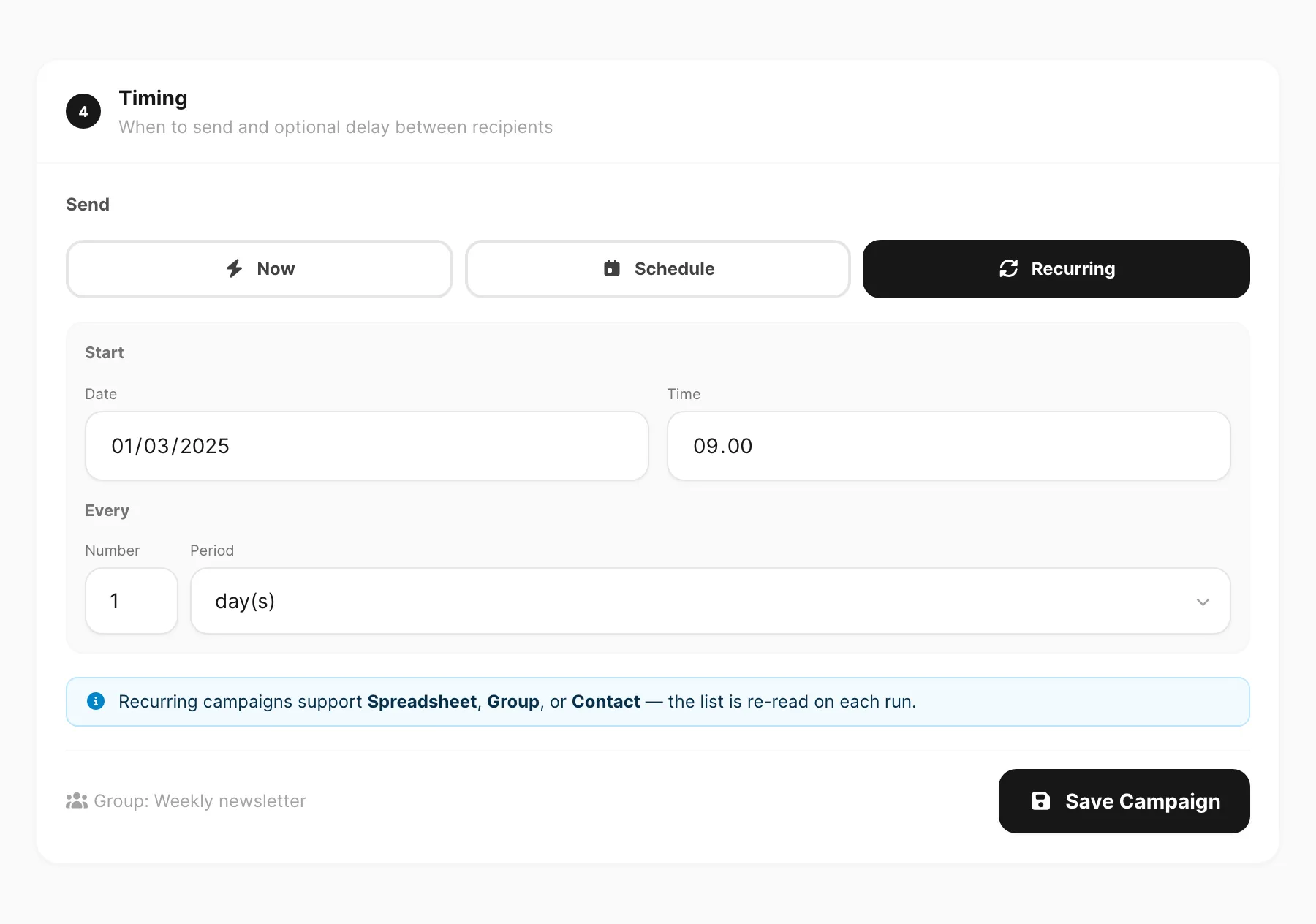Select the Schedule send option
Image resolution: width=1316 pixels, height=924 pixels.
(x=658, y=269)
